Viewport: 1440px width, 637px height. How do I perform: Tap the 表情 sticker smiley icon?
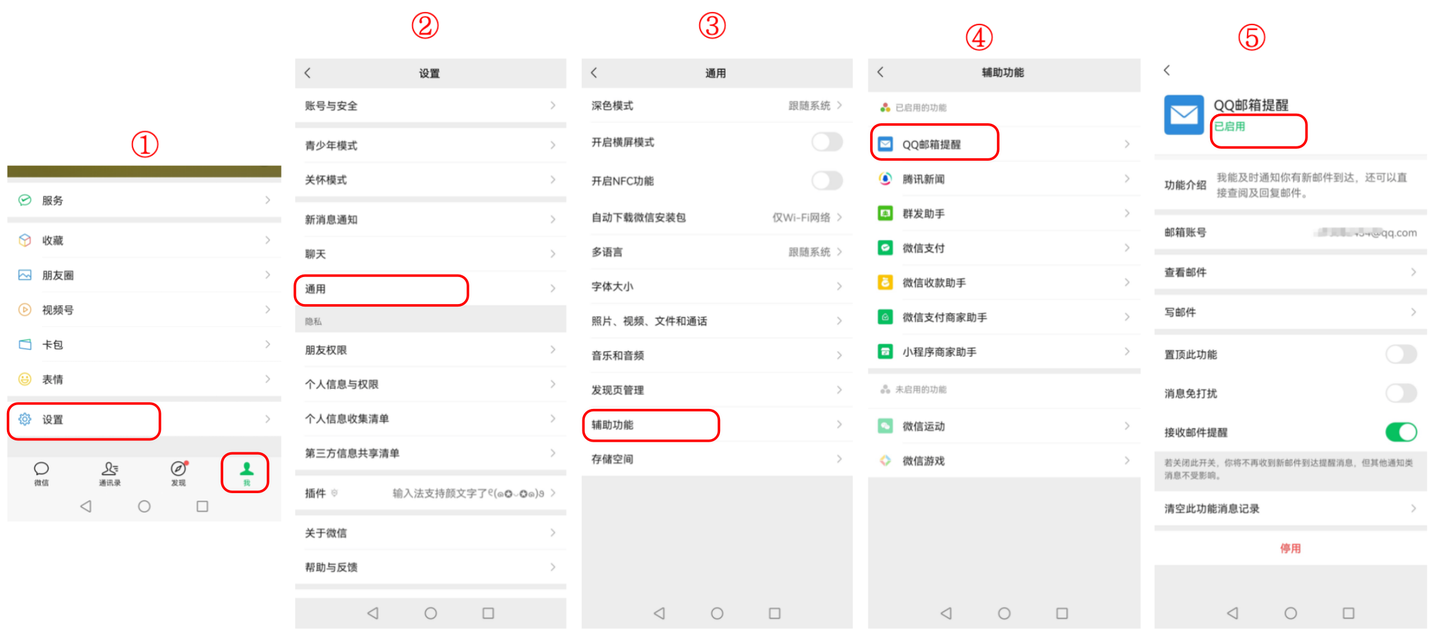(25, 379)
